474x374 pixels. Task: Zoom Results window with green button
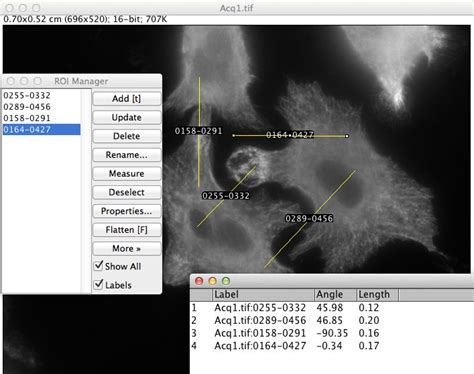[226, 281]
